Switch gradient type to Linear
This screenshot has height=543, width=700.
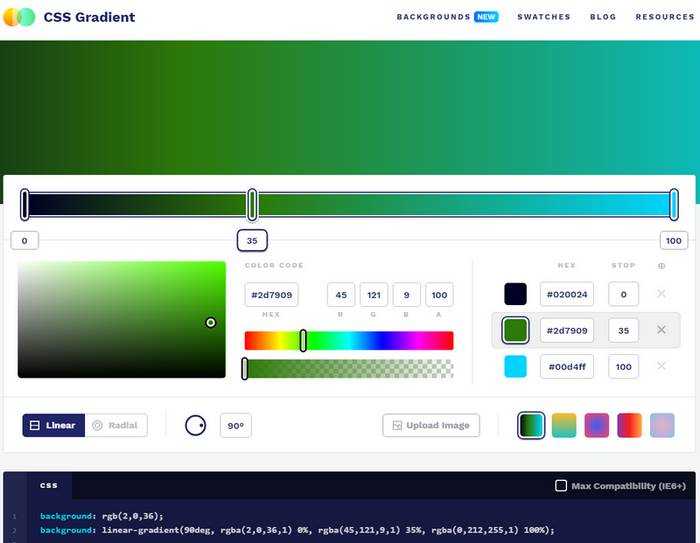[x=53, y=425]
